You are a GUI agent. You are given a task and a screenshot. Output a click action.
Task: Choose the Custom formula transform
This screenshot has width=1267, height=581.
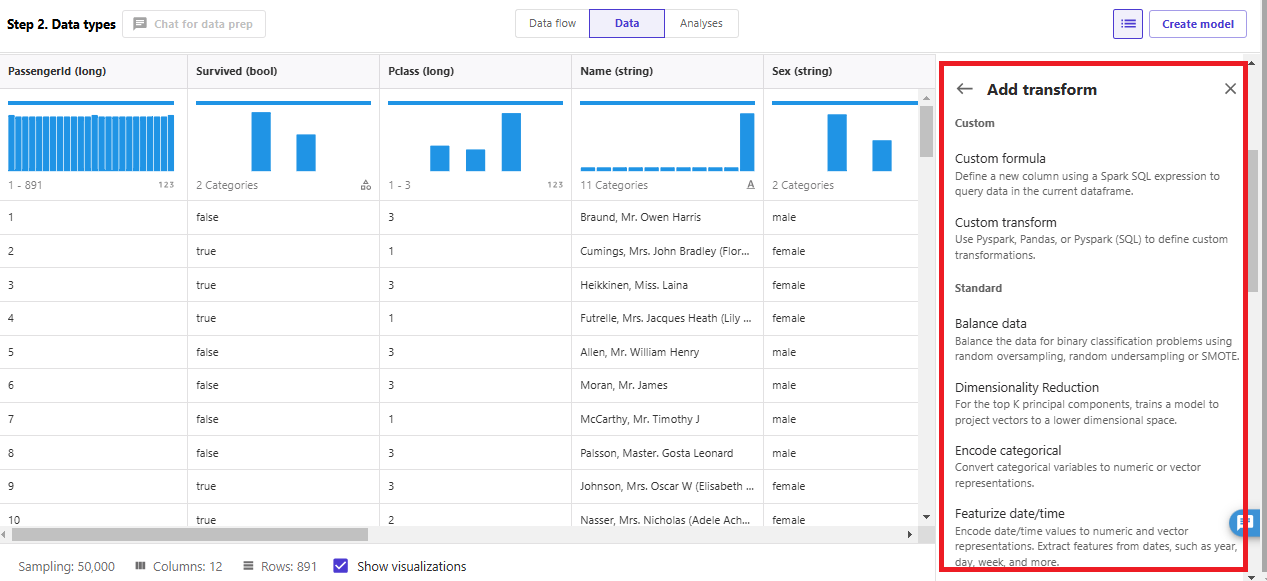[x=1000, y=158]
